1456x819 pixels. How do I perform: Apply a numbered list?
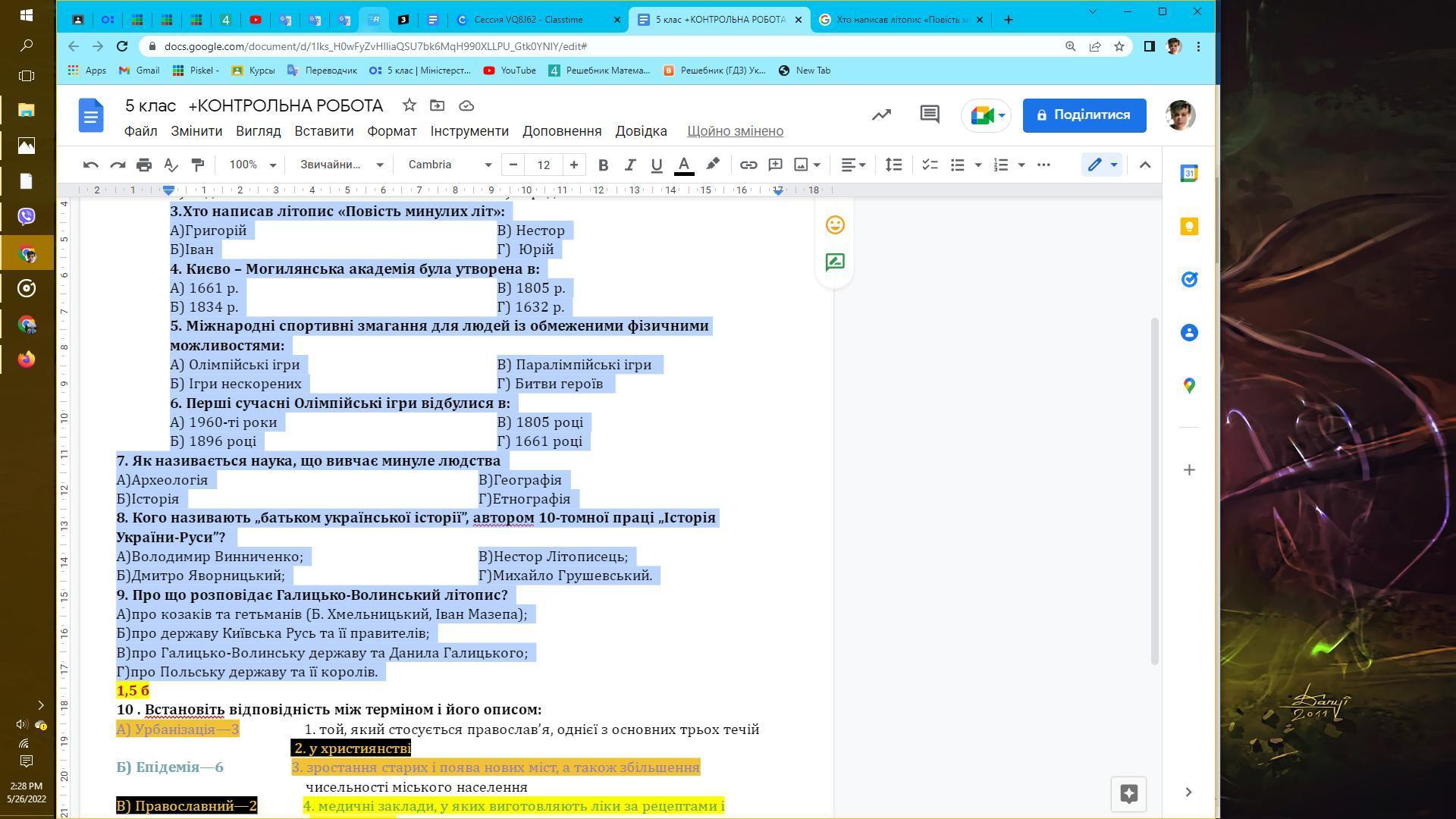pos(1001,165)
